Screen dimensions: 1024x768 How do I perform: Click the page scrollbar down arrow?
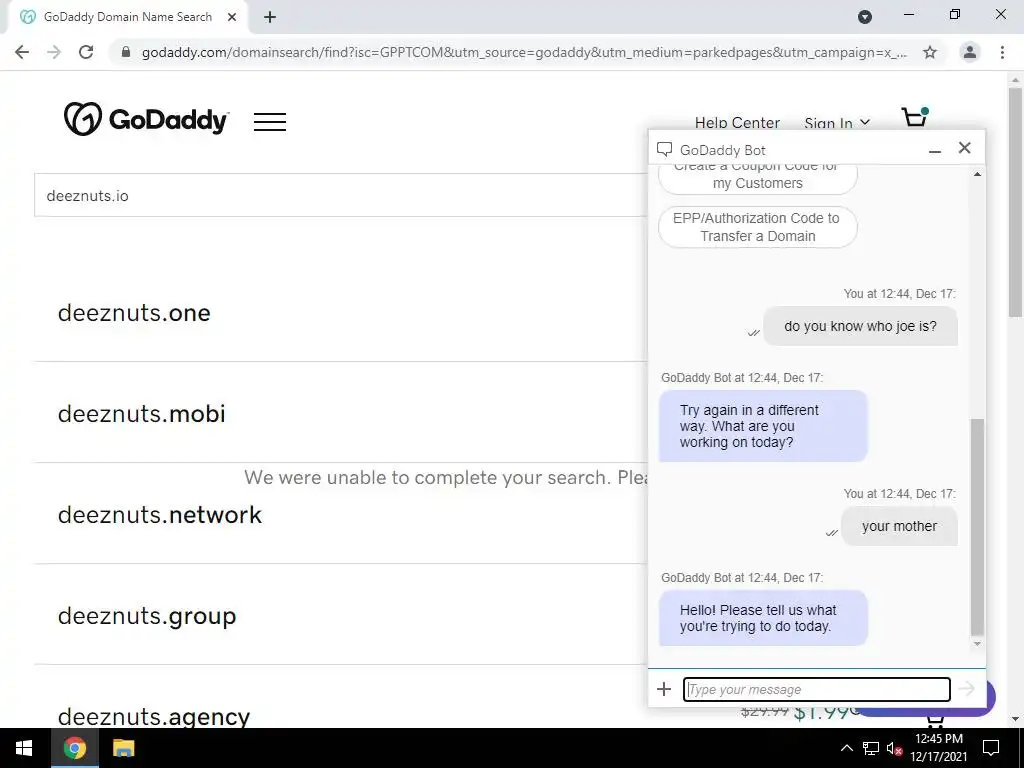pos(1015,720)
